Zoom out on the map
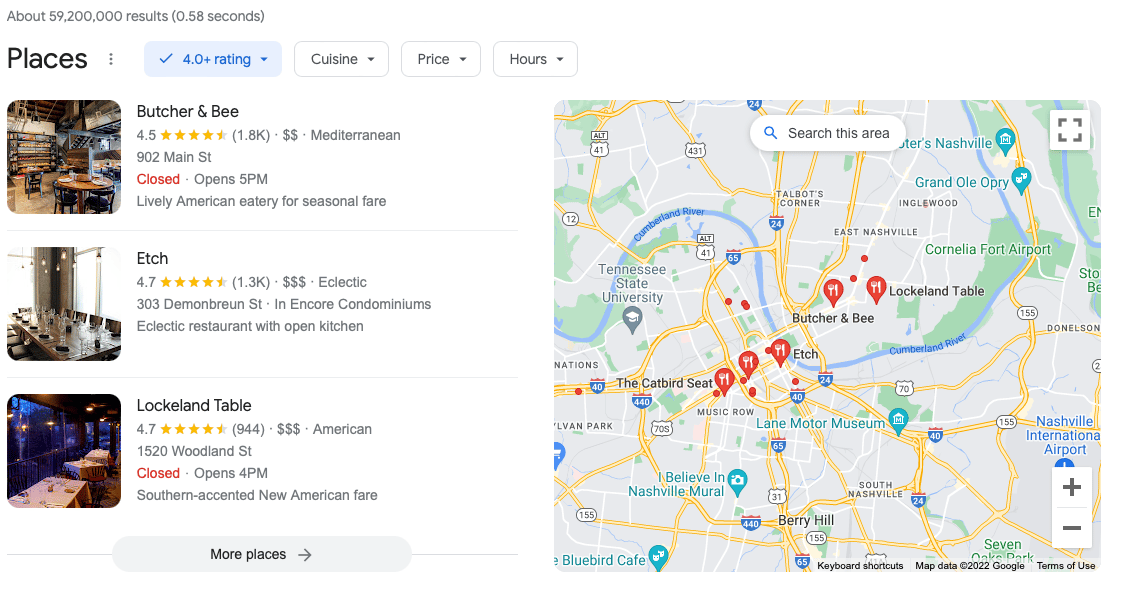This screenshot has height=595, width=1125. [x=1072, y=528]
